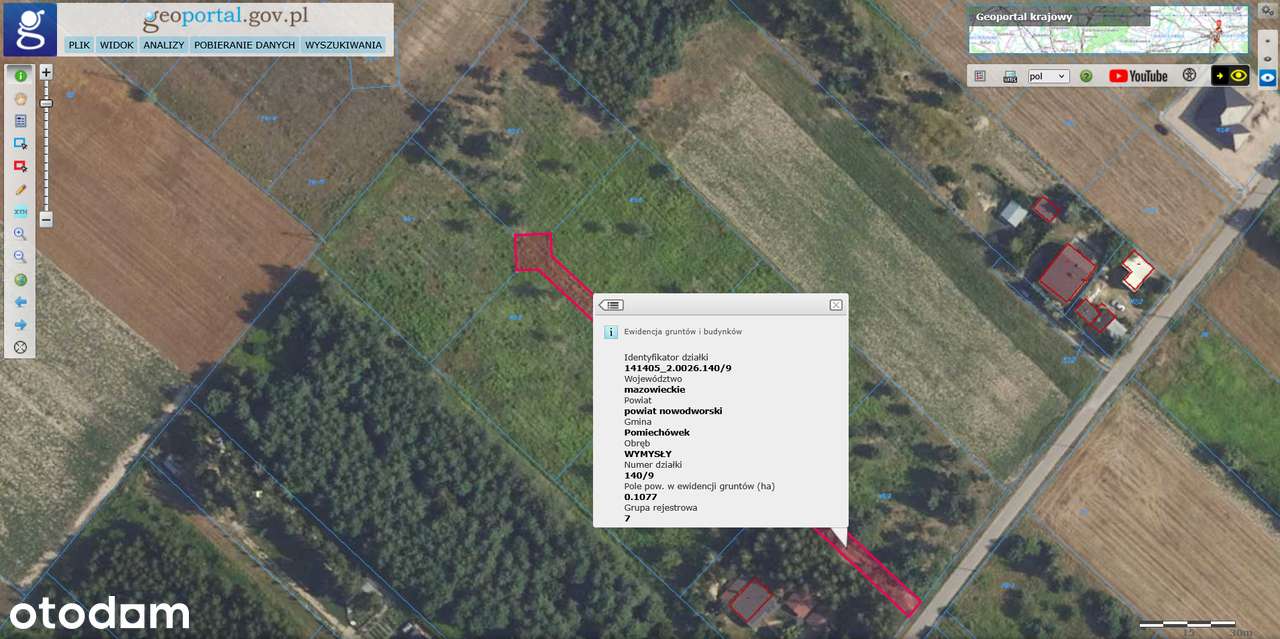
Task: Click the Ewidencja gruntów i budynków info icon
Action: (610, 332)
